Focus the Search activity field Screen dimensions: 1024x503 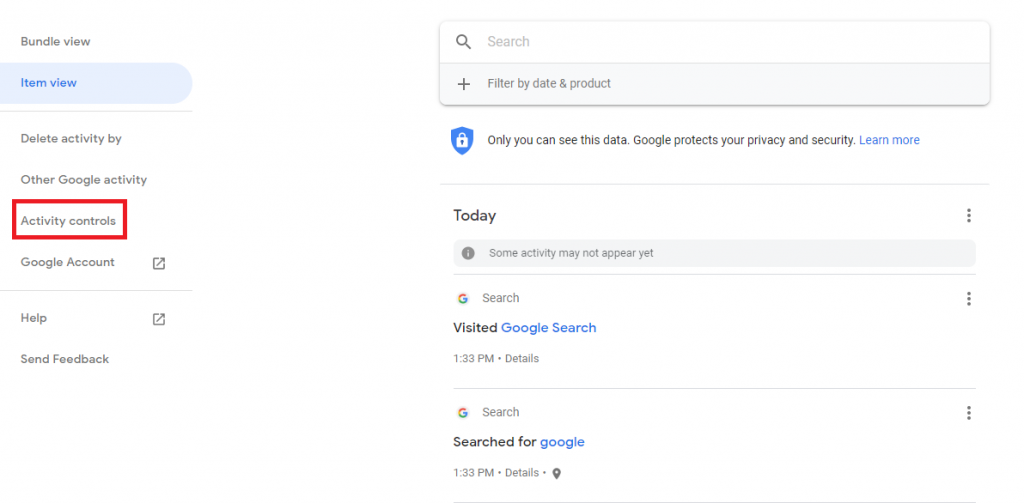(x=714, y=42)
